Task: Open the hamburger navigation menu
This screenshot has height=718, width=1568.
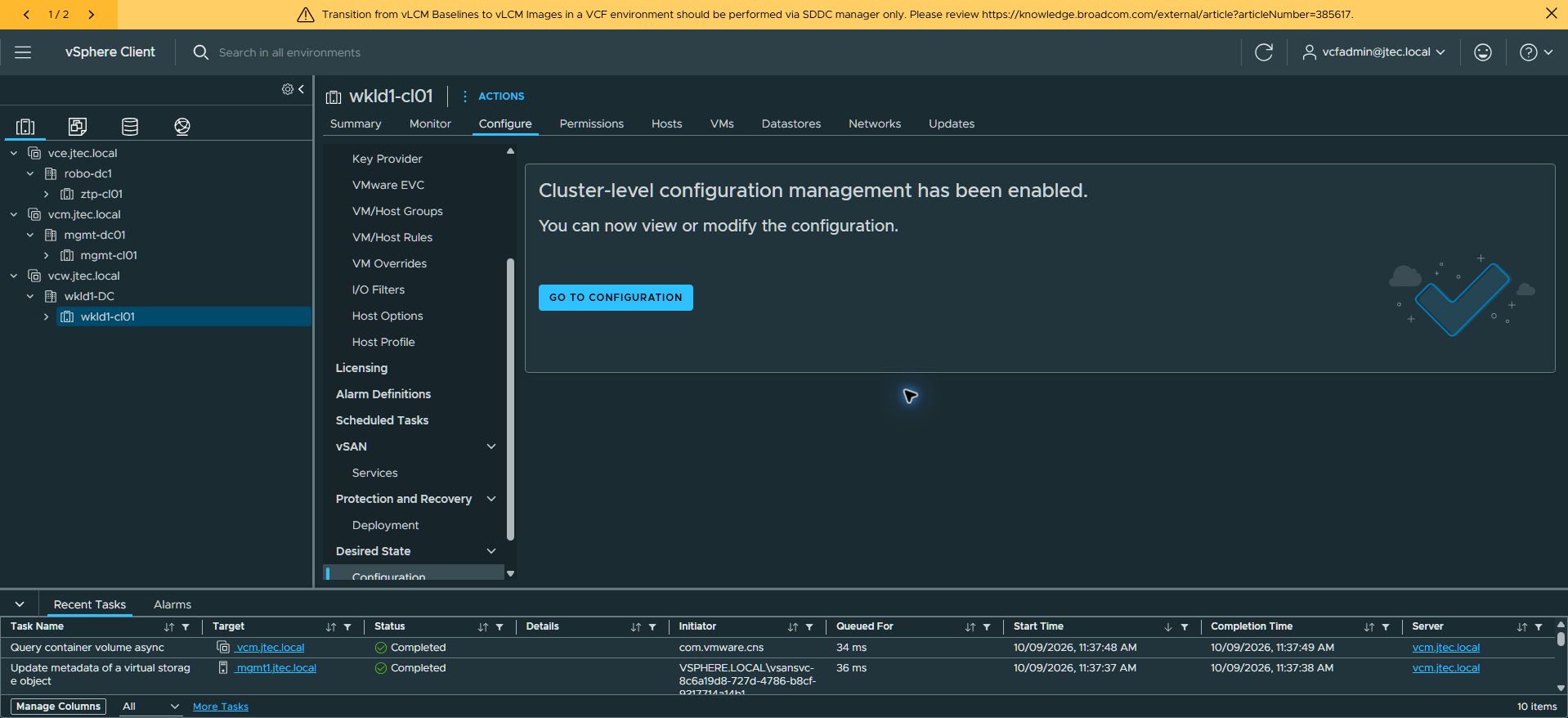Action: point(23,52)
